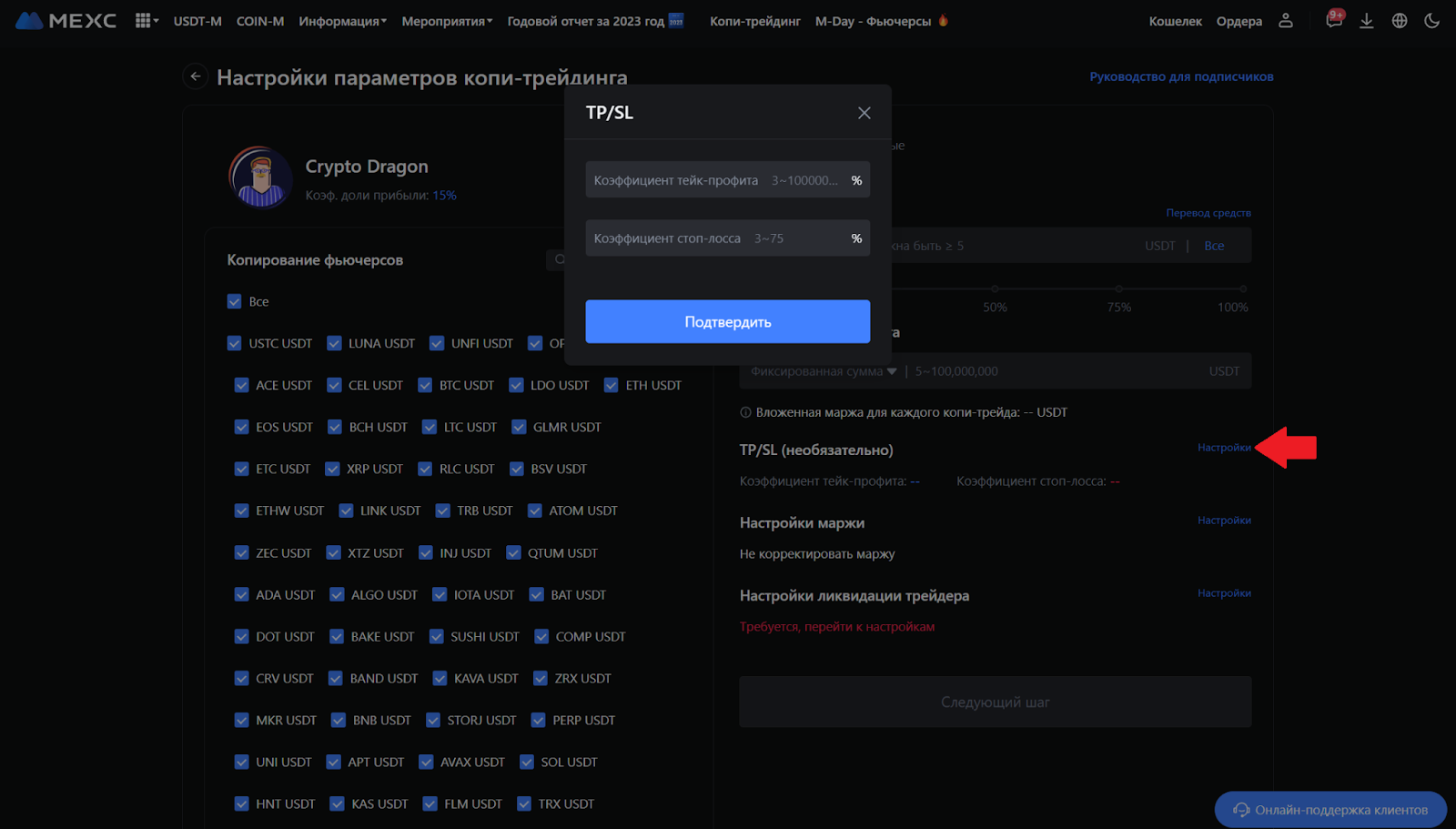The height and width of the screenshot is (829, 1456).
Task: Open the USDT-M menu item
Action: tap(197, 21)
